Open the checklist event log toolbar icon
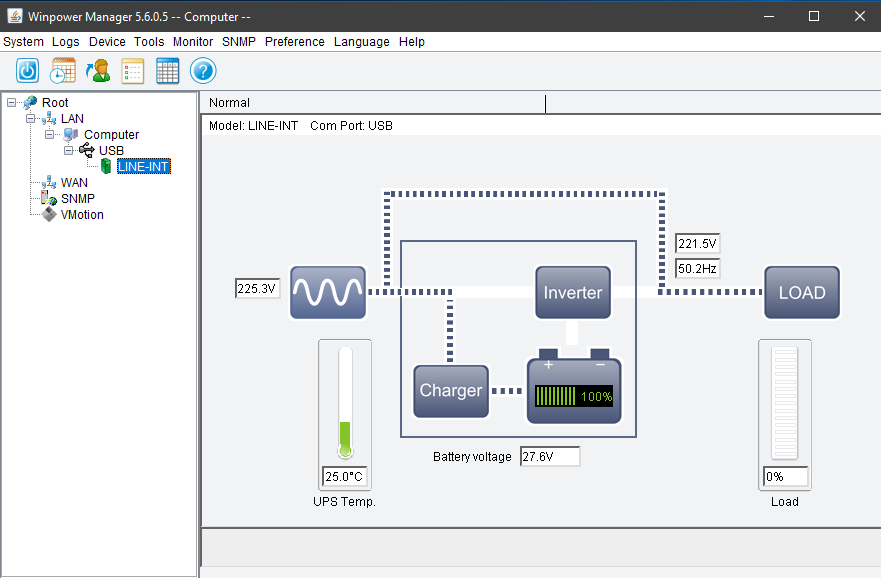This screenshot has width=881, height=578. point(133,71)
